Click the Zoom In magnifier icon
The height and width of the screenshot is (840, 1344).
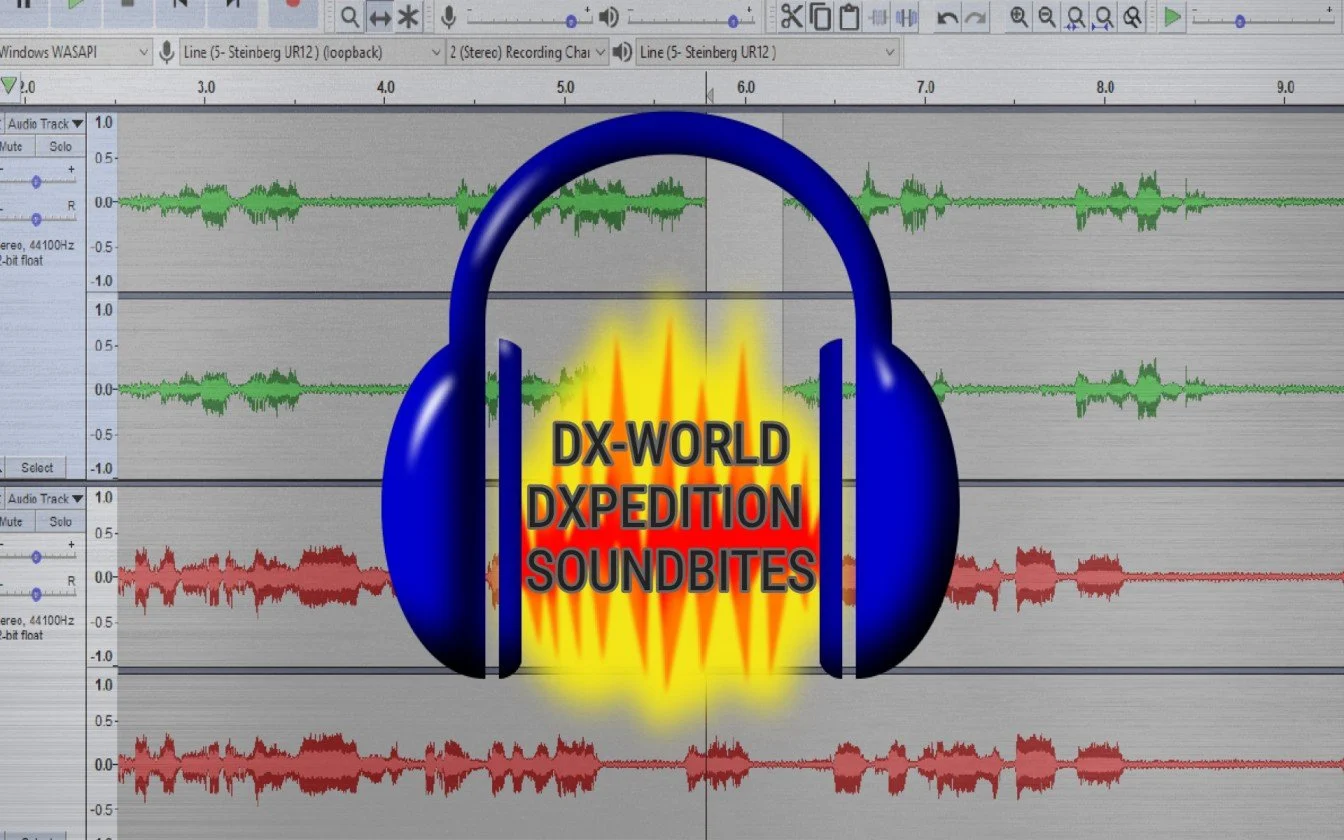pos(1018,17)
